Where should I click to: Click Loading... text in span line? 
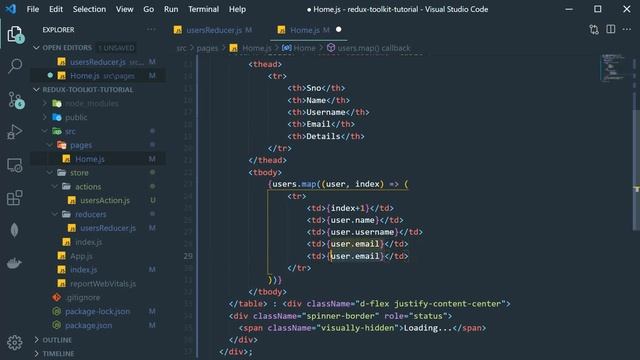pyautogui.click(x=428, y=328)
